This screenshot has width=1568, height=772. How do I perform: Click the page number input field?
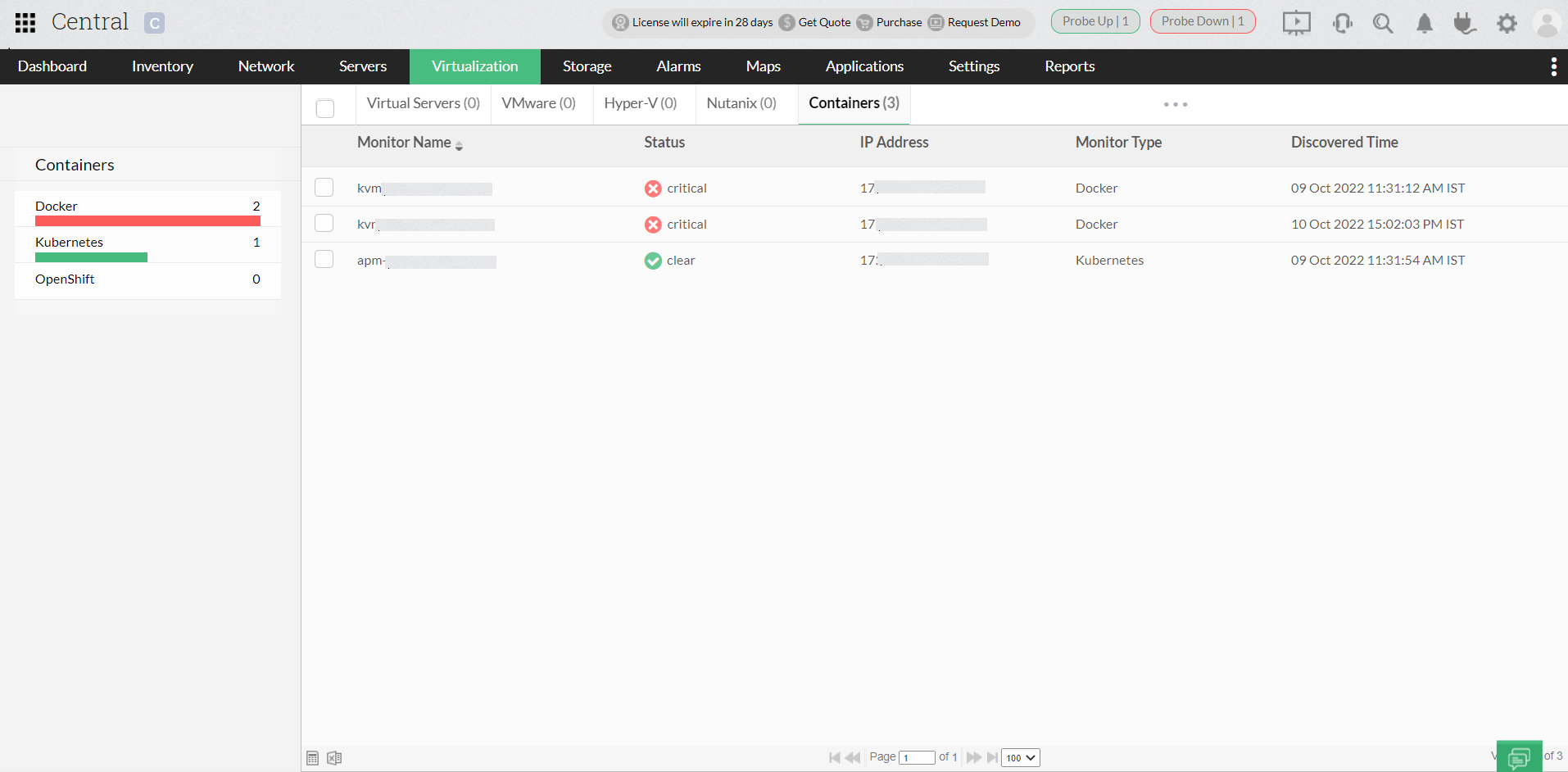coord(917,757)
